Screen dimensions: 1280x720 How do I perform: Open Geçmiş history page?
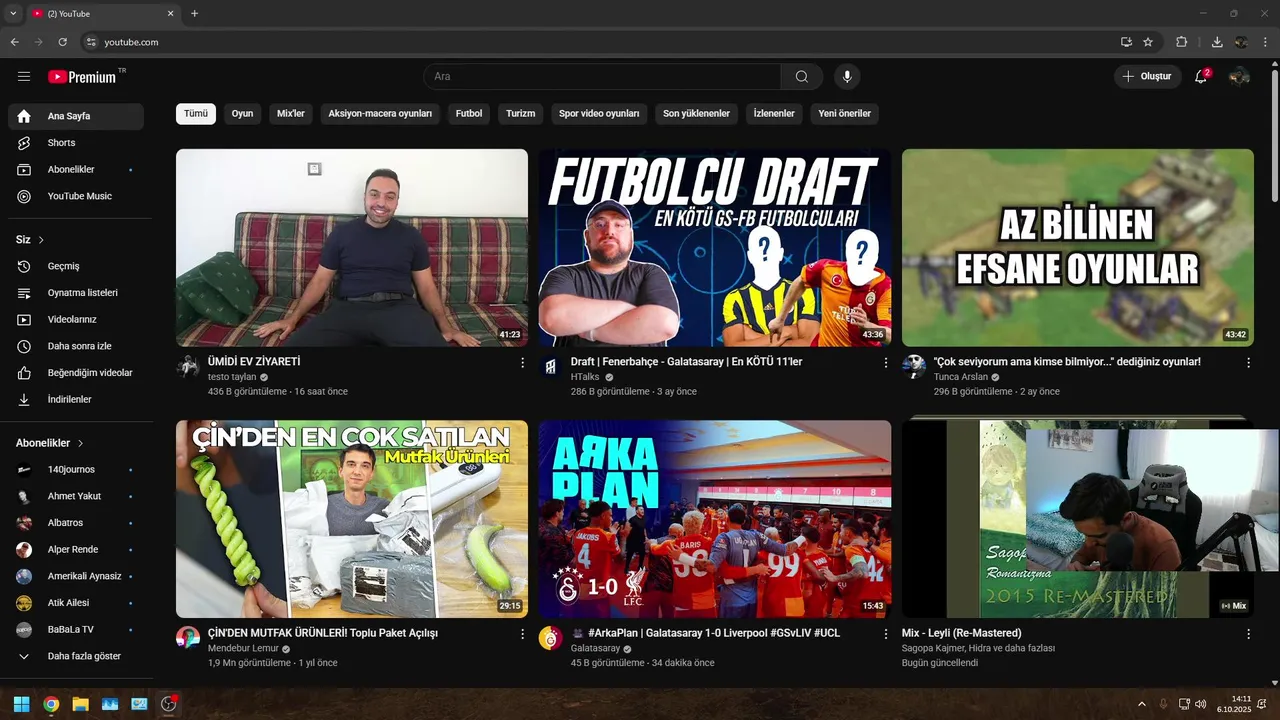[x=76, y=266]
